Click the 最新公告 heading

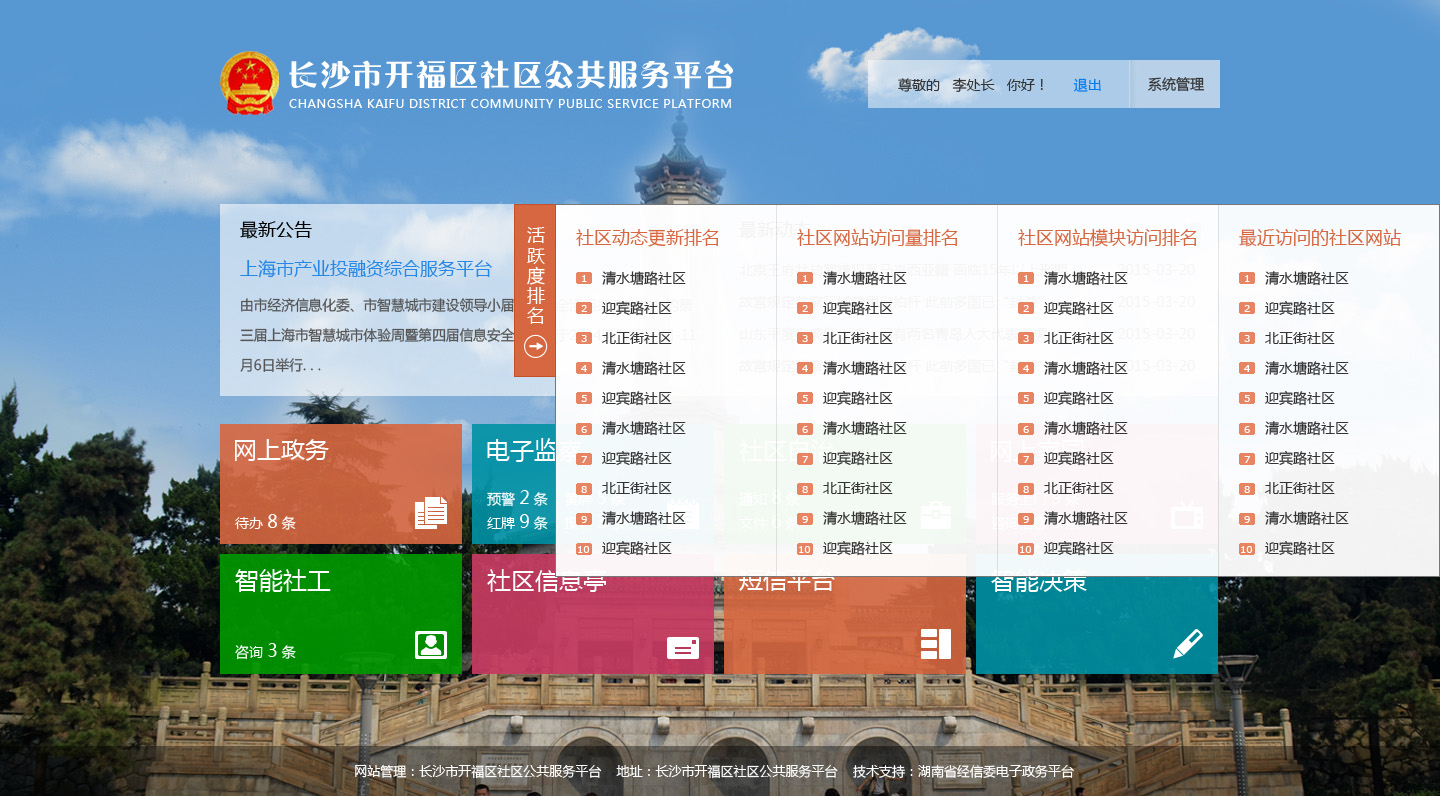point(276,230)
